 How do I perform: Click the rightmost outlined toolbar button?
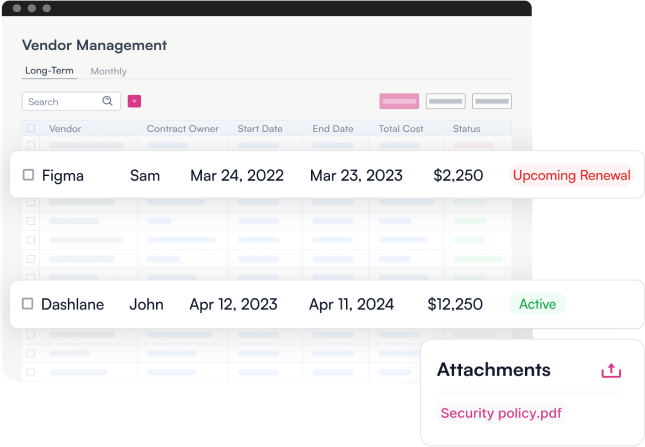click(x=492, y=101)
